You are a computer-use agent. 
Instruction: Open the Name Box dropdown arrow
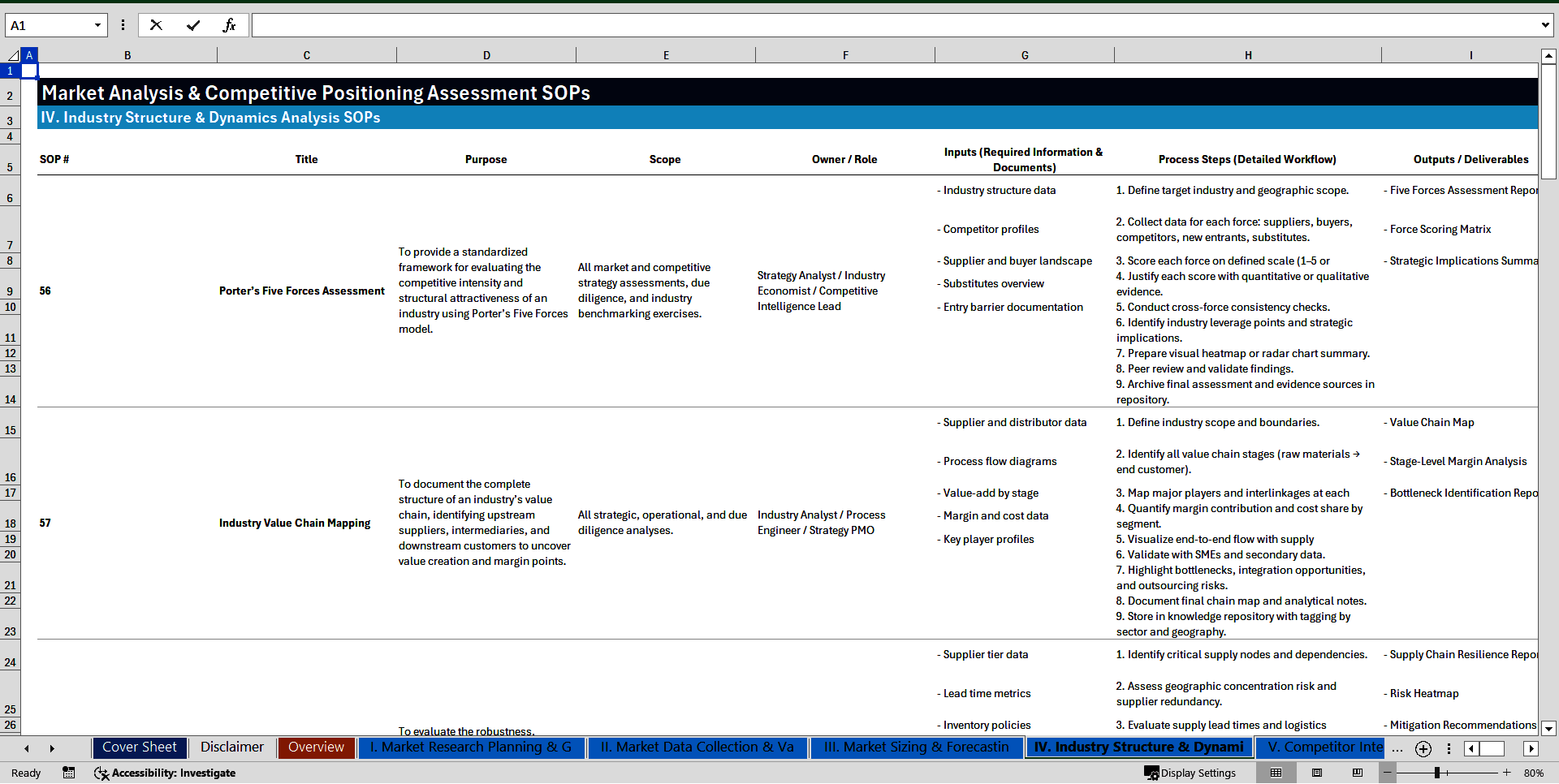99,25
